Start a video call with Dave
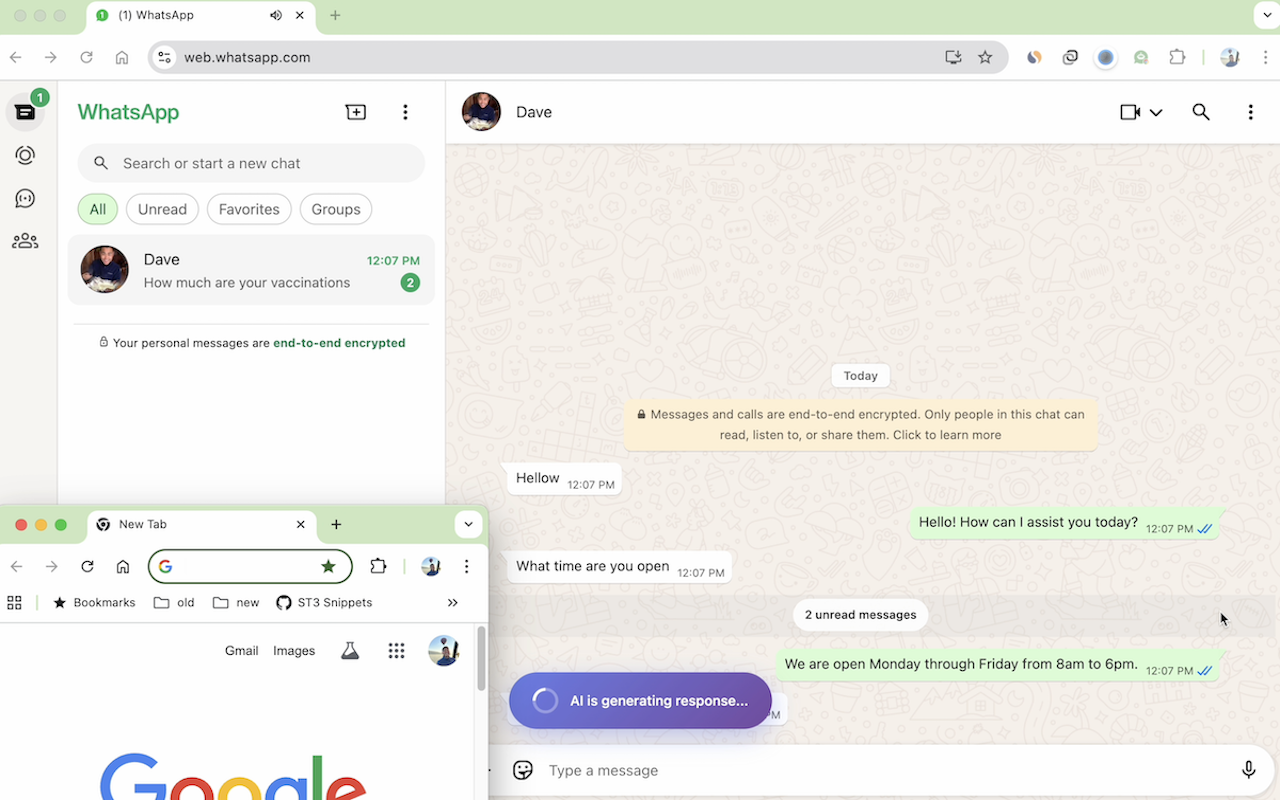 pyautogui.click(x=1130, y=112)
